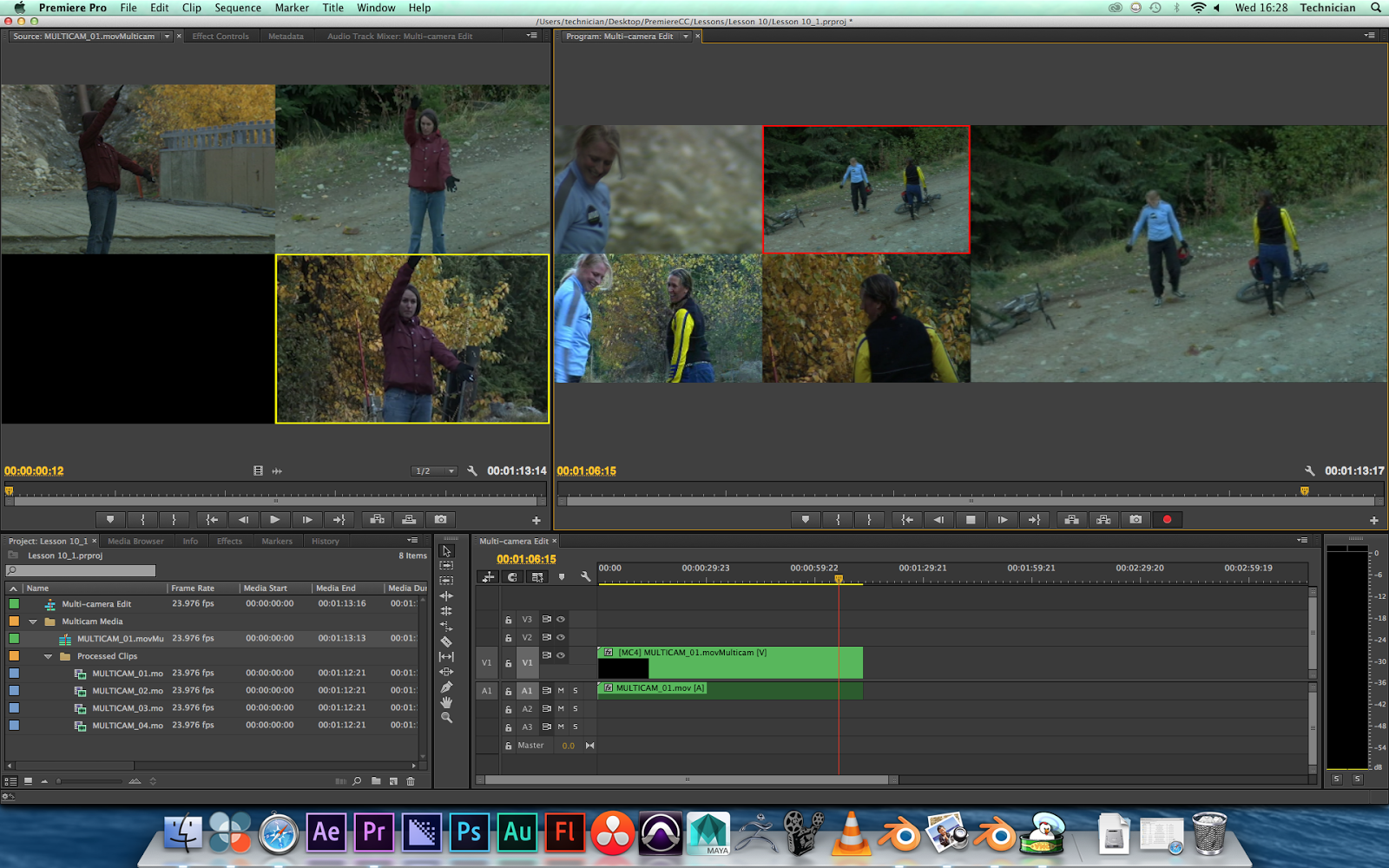Click the red Record toggle in the Program monitor

(x=1168, y=519)
